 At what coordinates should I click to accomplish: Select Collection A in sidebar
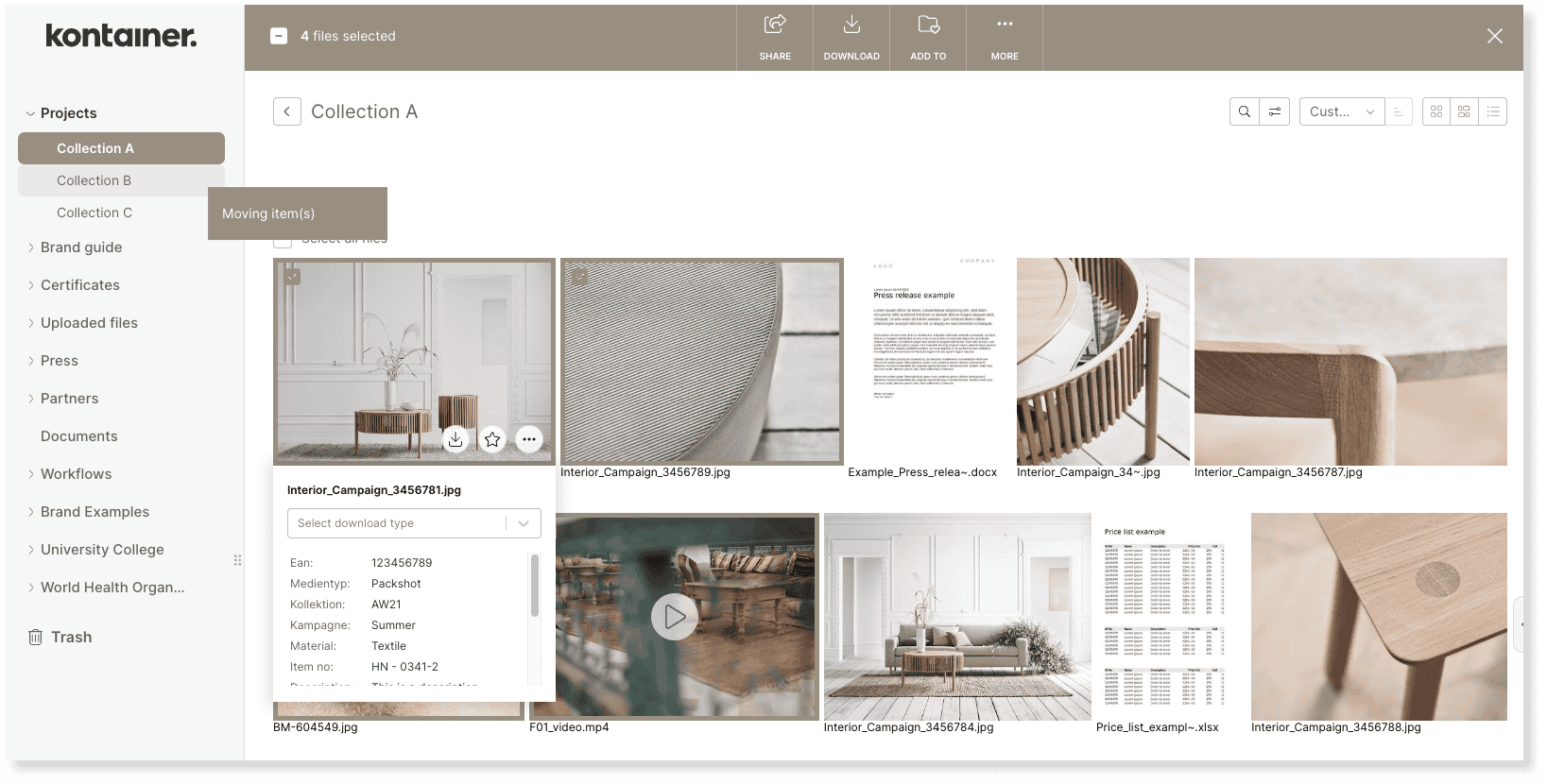(121, 148)
